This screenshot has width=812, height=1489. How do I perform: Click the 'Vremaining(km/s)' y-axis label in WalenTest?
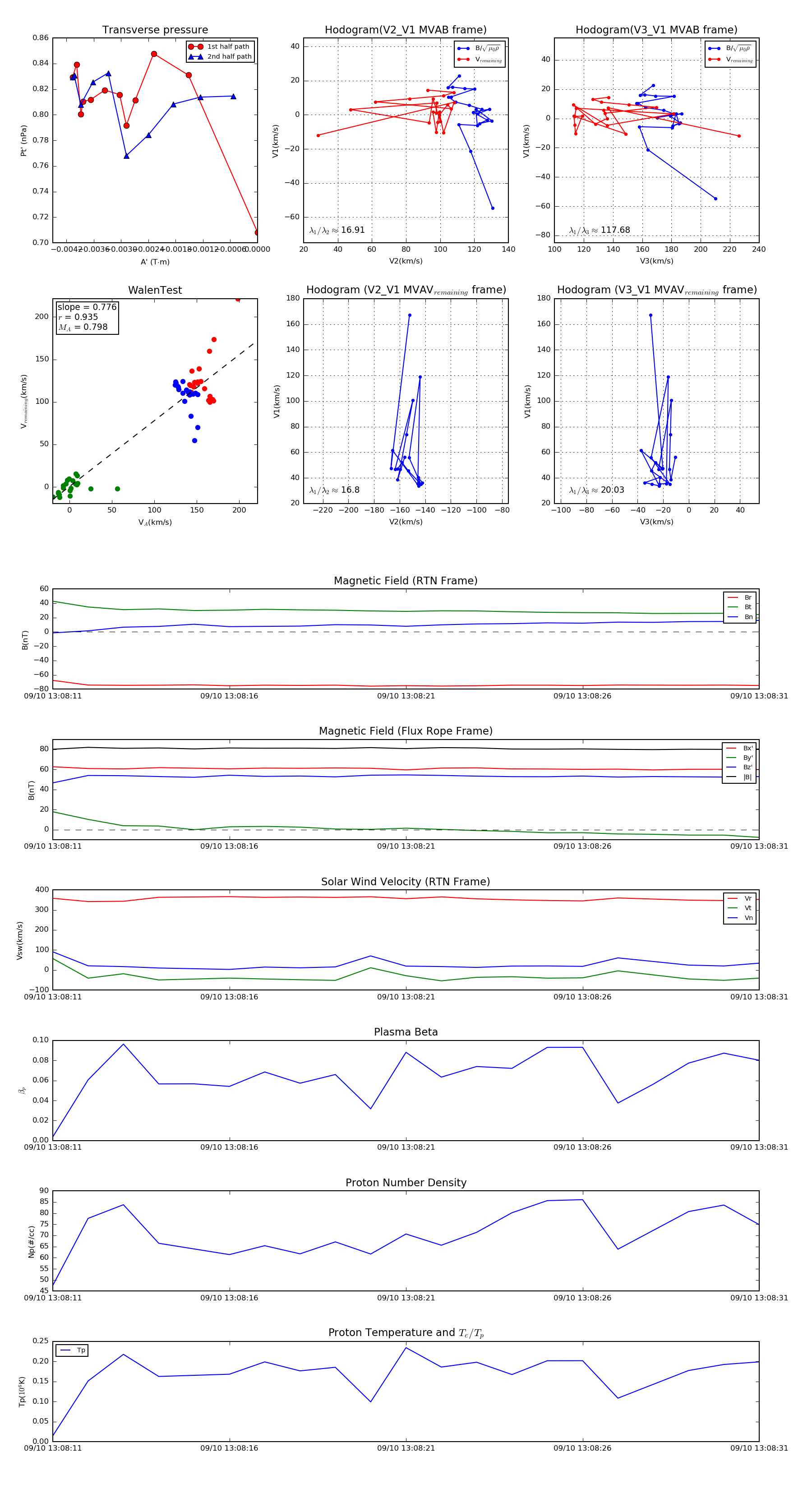click(24, 401)
